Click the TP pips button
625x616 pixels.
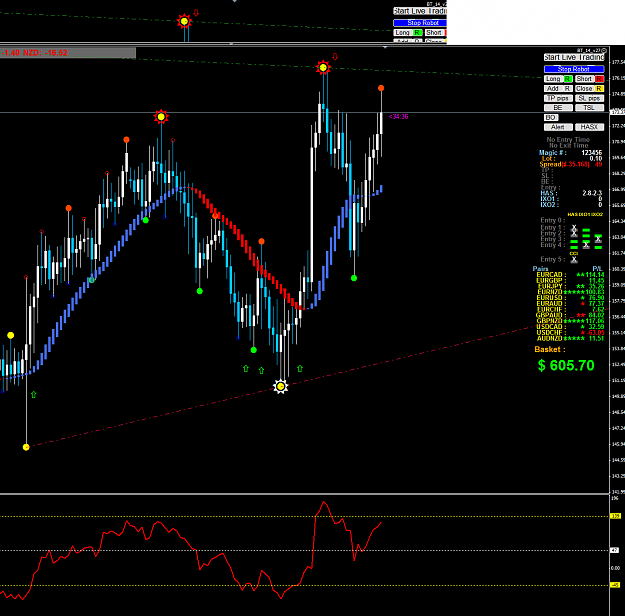[x=558, y=98]
